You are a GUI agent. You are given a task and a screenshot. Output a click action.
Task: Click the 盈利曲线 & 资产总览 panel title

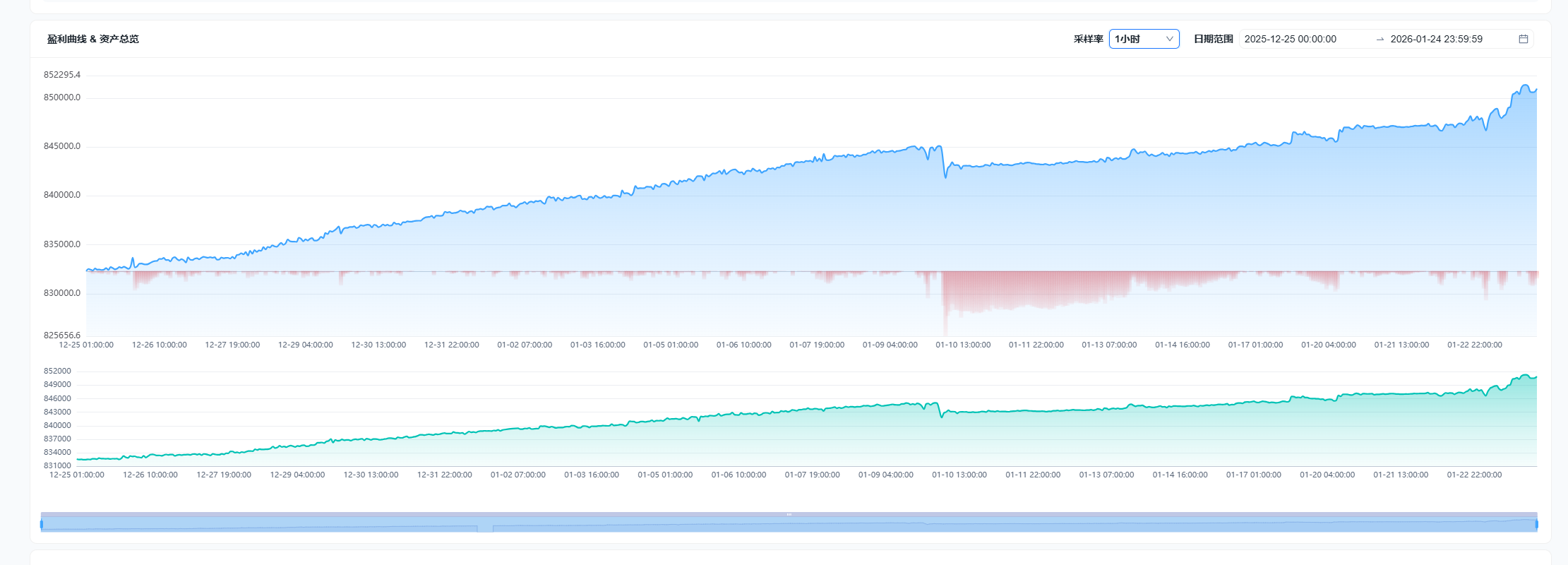(x=93, y=39)
